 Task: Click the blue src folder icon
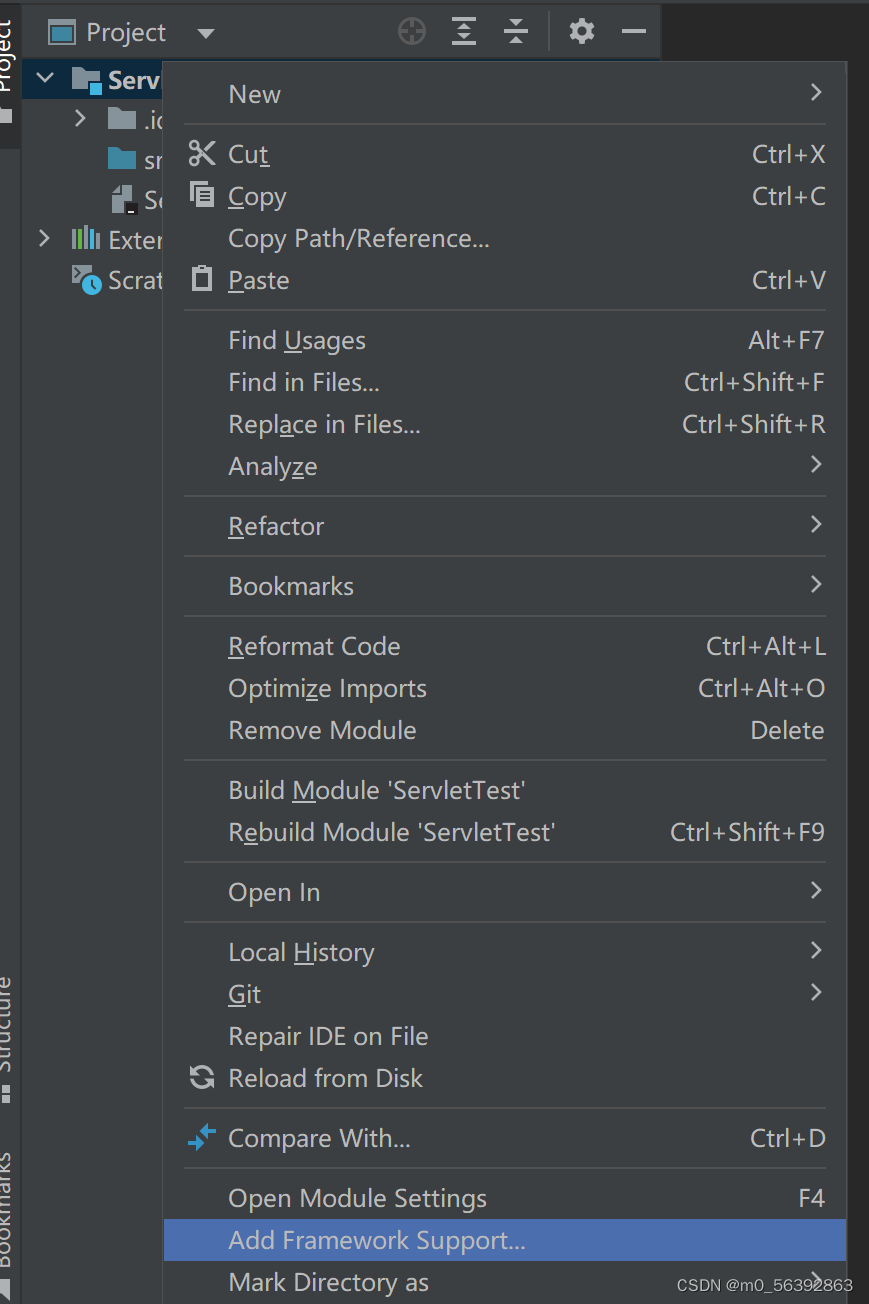point(122,159)
